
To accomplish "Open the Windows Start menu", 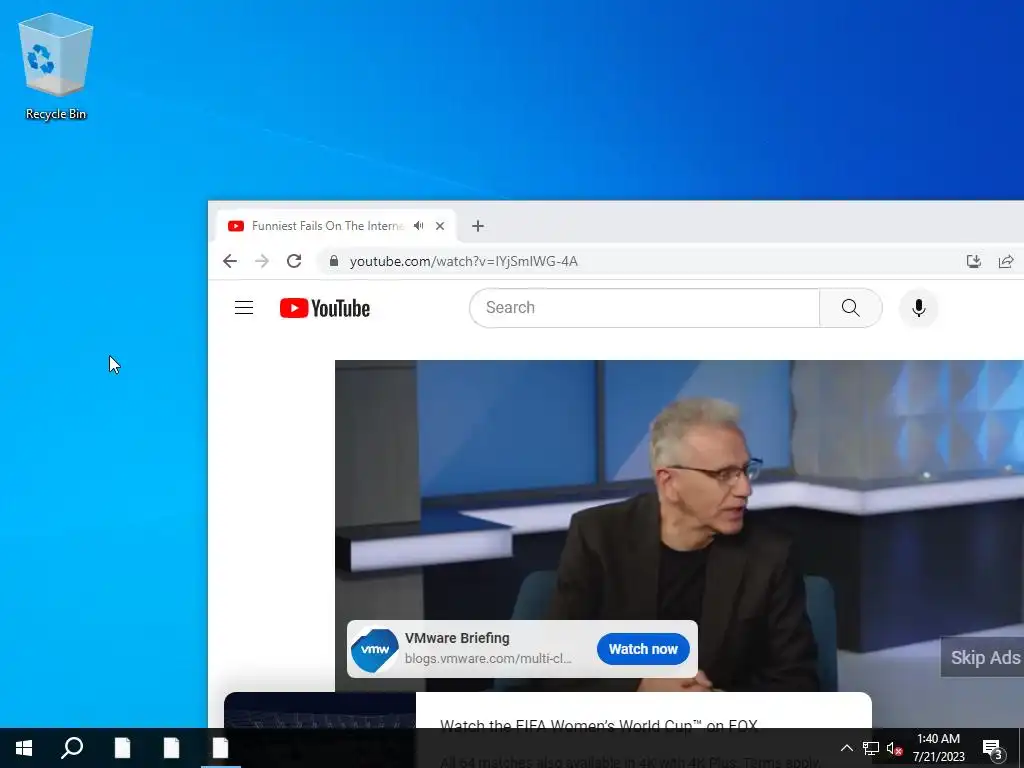I will pyautogui.click(x=24, y=748).
